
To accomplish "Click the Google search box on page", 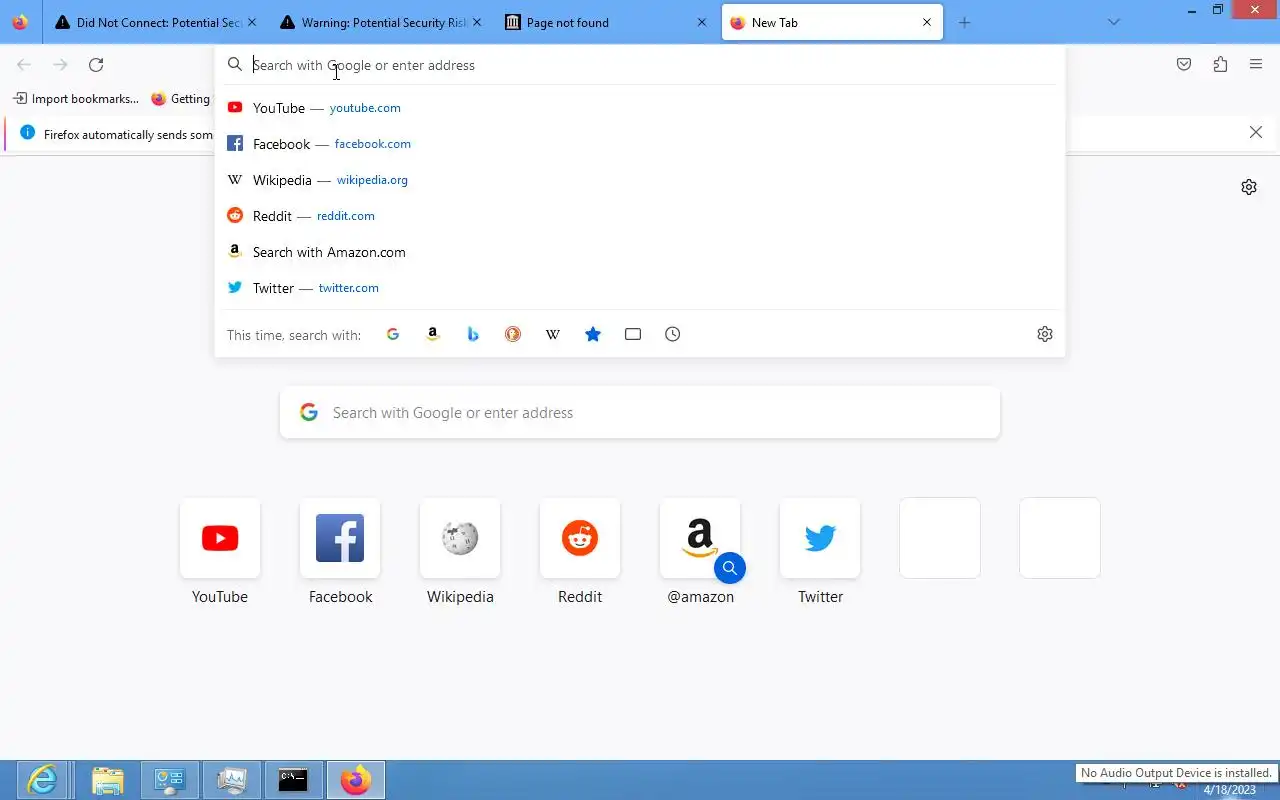I will [x=640, y=412].
